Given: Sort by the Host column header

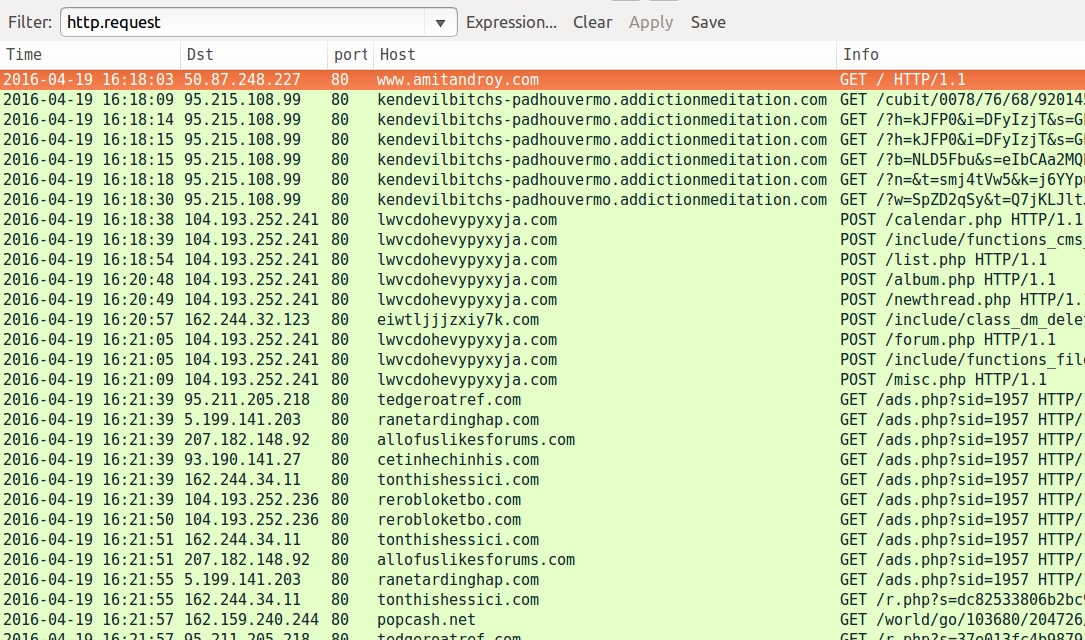Looking at the screenshot, I should pos(604,55).
